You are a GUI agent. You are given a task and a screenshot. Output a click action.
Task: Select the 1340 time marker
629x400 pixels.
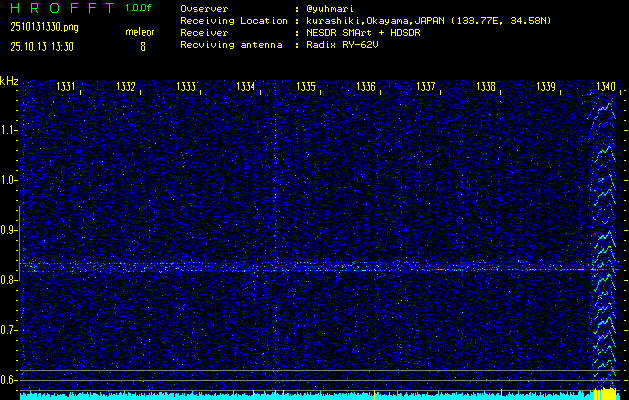(x=606, y=88)
